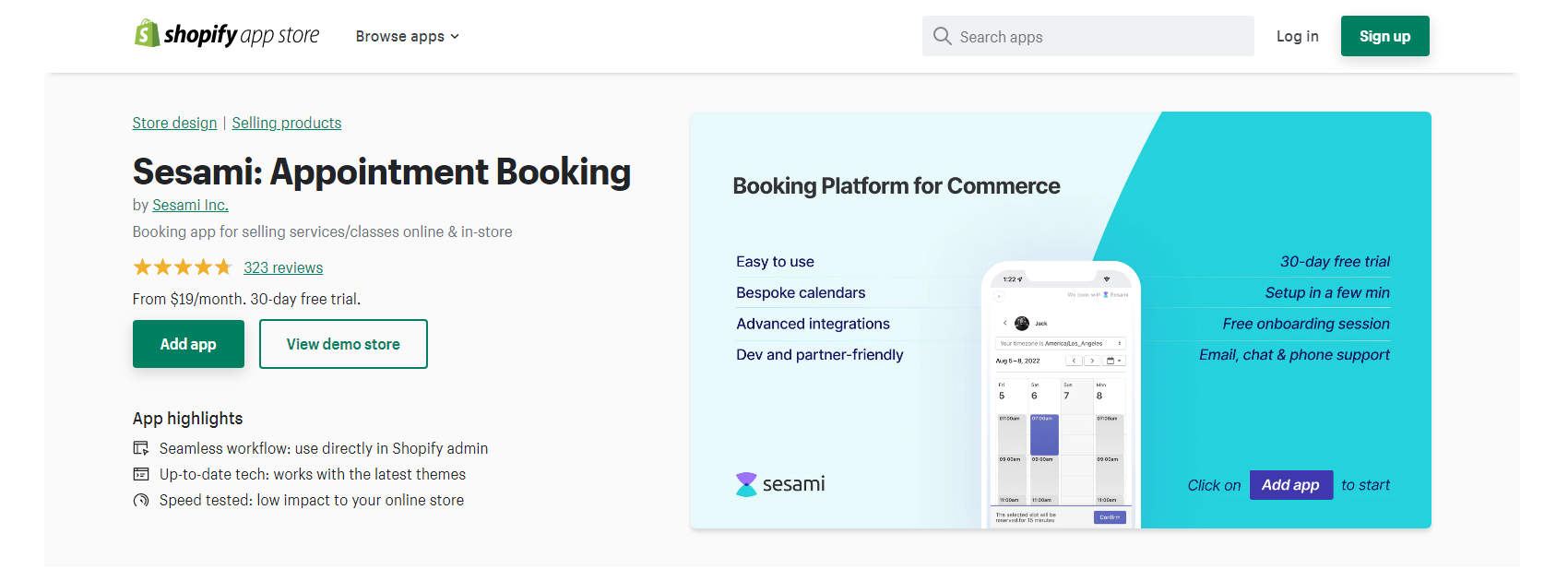This screenshot has height=581, width=1568.
Task: Click the Up-to-date tech highlight icon
Action: click(141, 474)
